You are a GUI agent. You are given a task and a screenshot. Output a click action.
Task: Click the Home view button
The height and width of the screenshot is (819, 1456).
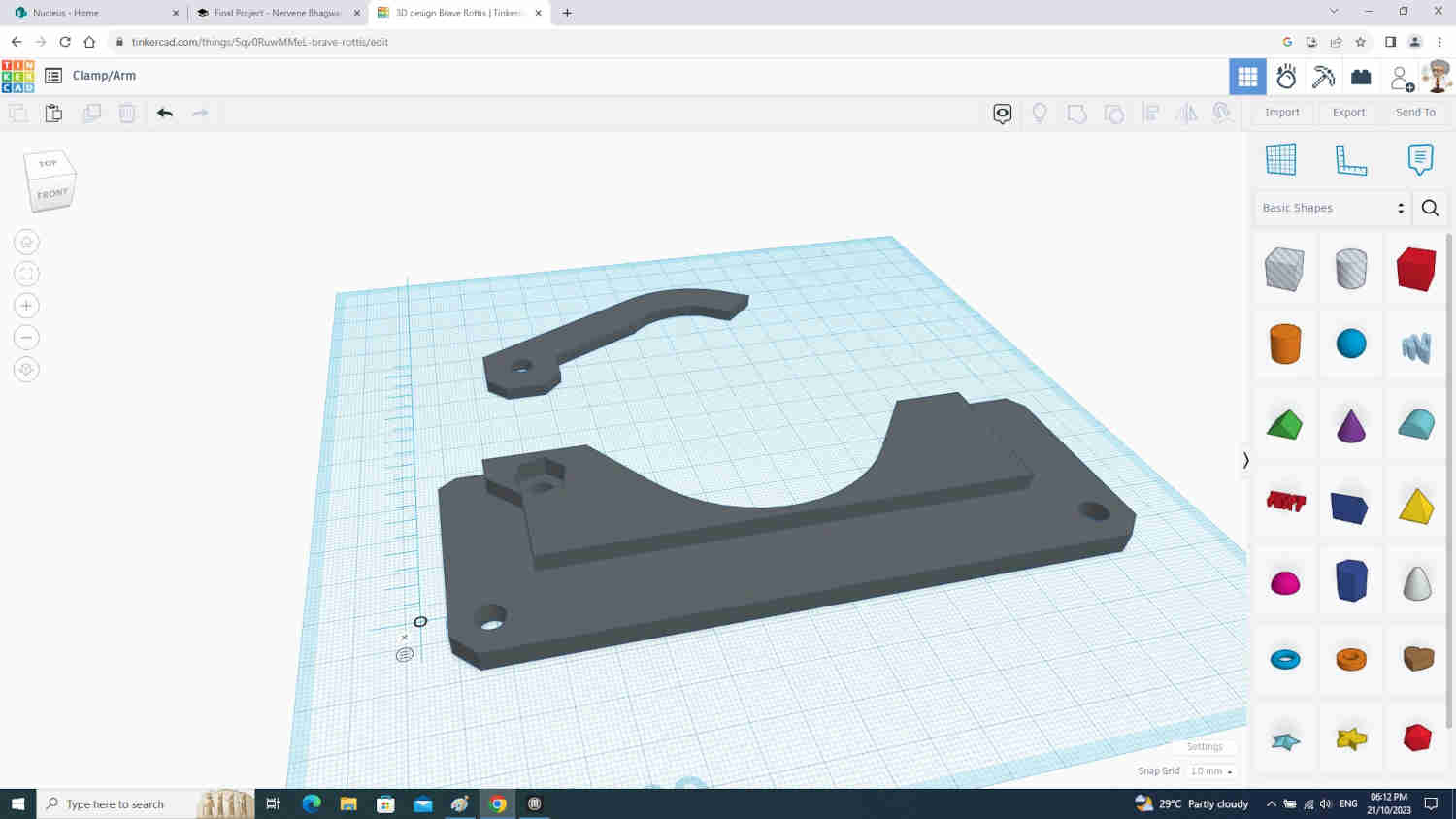[26, 242]
